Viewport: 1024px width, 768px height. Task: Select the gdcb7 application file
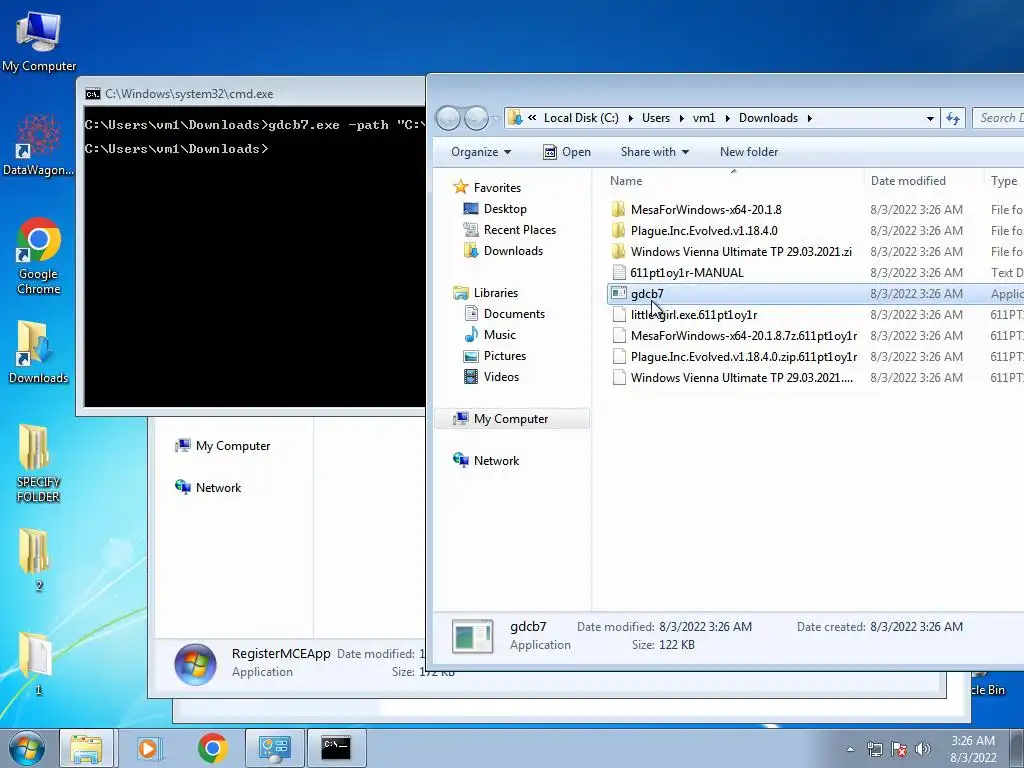tap(647, 294)
